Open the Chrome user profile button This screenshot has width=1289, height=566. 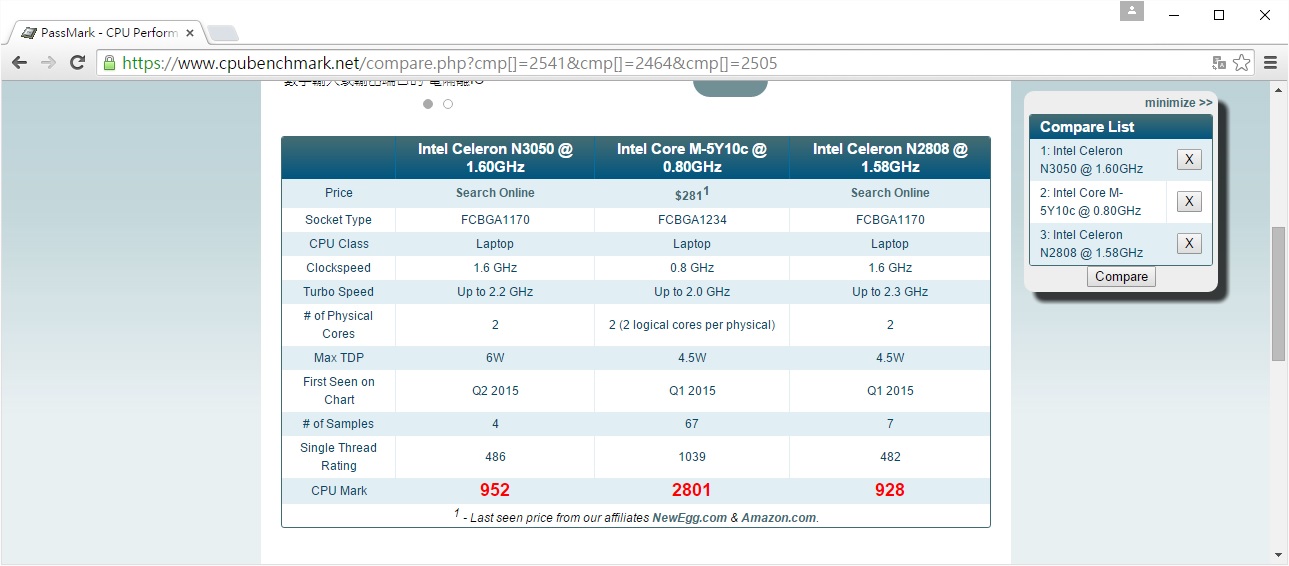1131,11
